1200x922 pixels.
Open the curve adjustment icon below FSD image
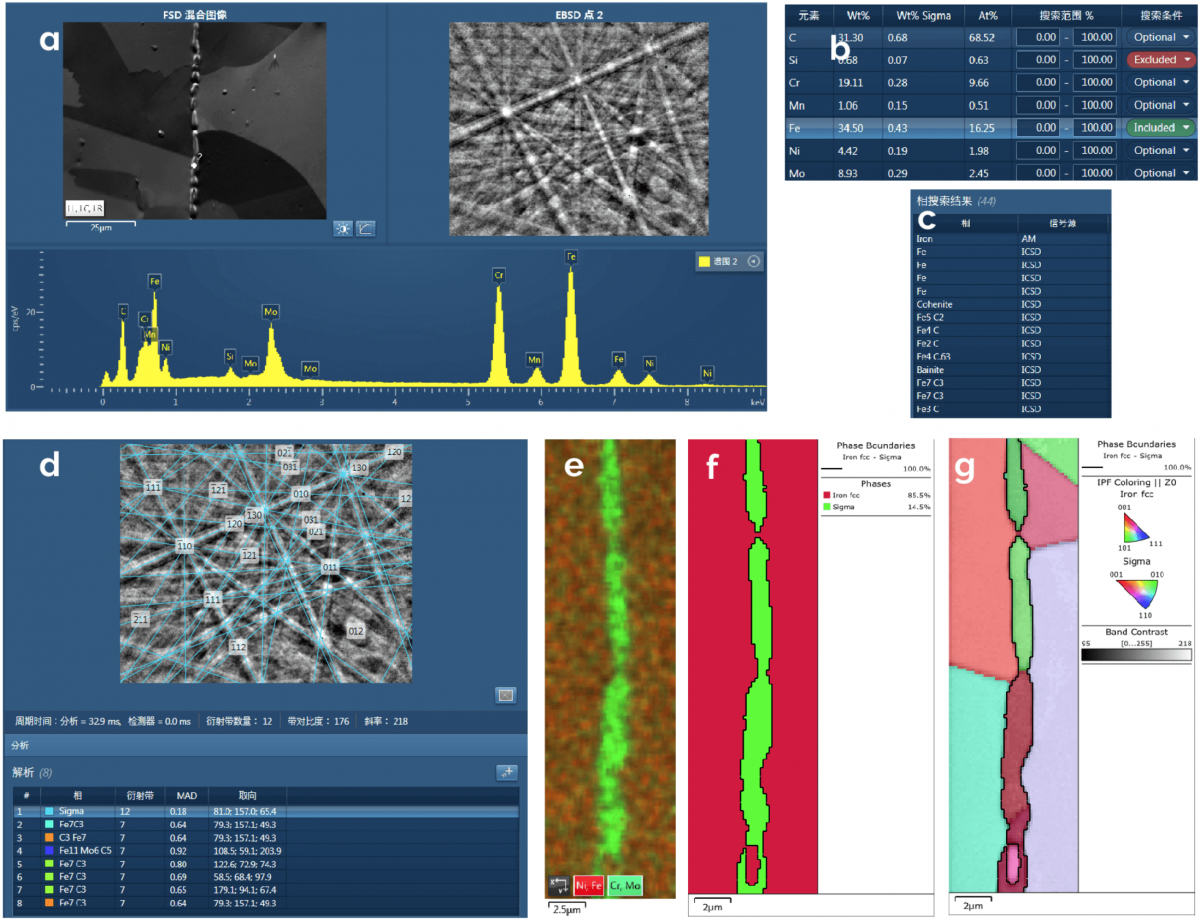(366, 228)
